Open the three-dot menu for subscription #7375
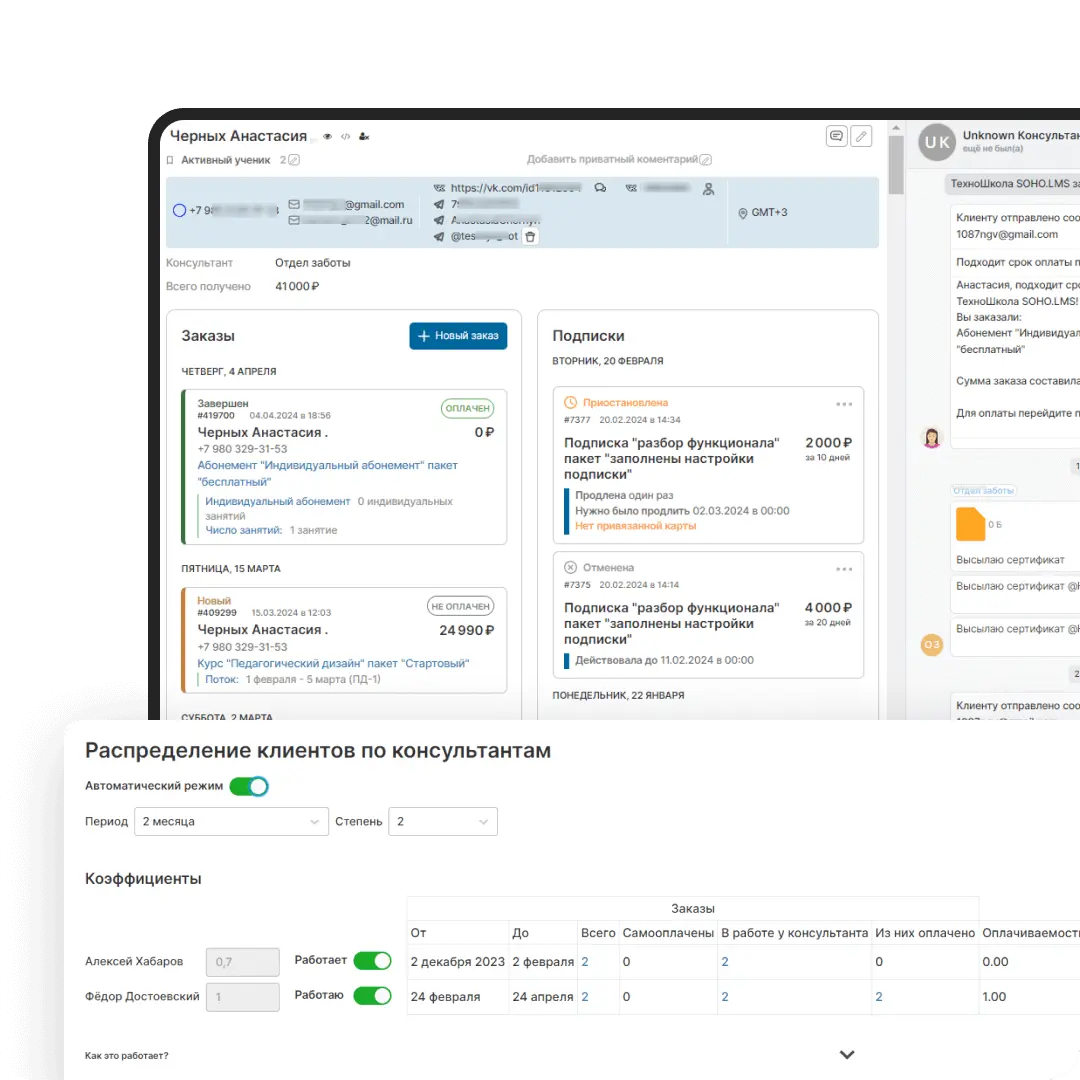Image resolution: width=1080 pixels, height=1080 pixels. pos(844,568)
